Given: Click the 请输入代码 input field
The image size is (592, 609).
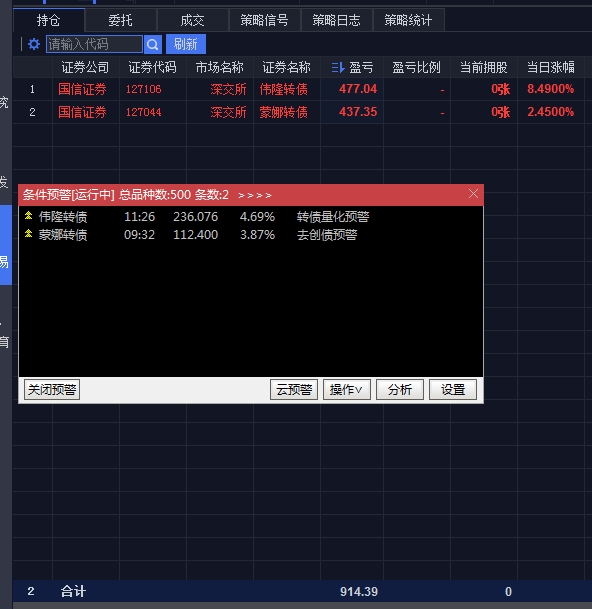Looking at the screenshot, I should (94, 44).
